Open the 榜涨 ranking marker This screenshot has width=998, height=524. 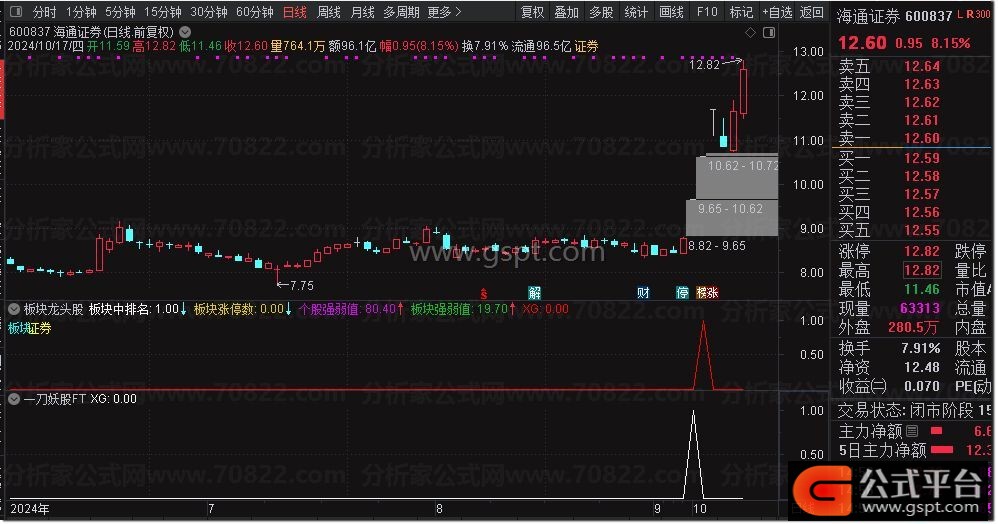[707, 293]
